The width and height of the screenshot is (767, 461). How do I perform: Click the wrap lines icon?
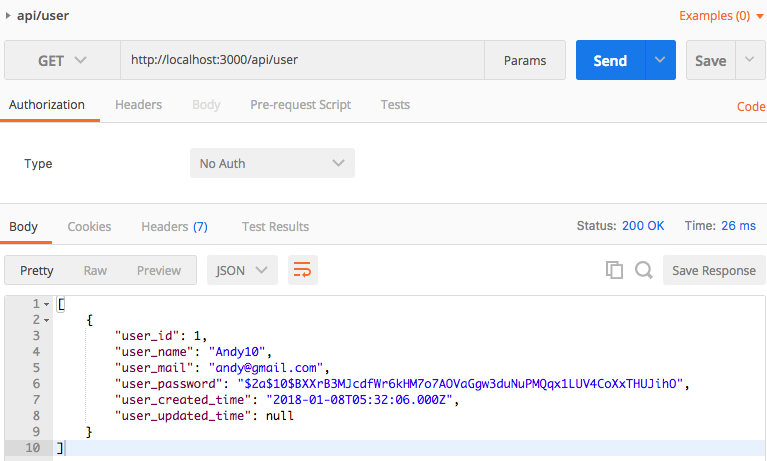pos(302,270)
